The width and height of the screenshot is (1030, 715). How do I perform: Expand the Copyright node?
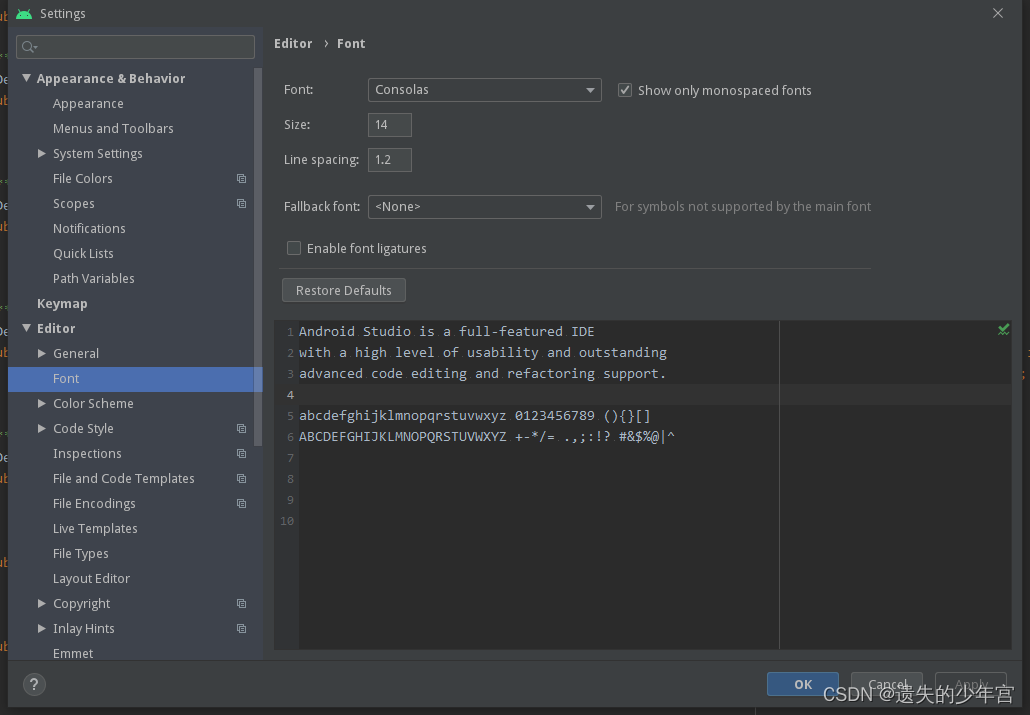pos(42,603)
